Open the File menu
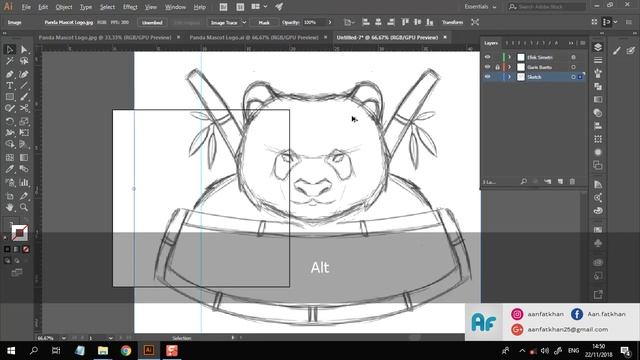The width and height of the screenshot is (640, 360). (x=26, y=7)
